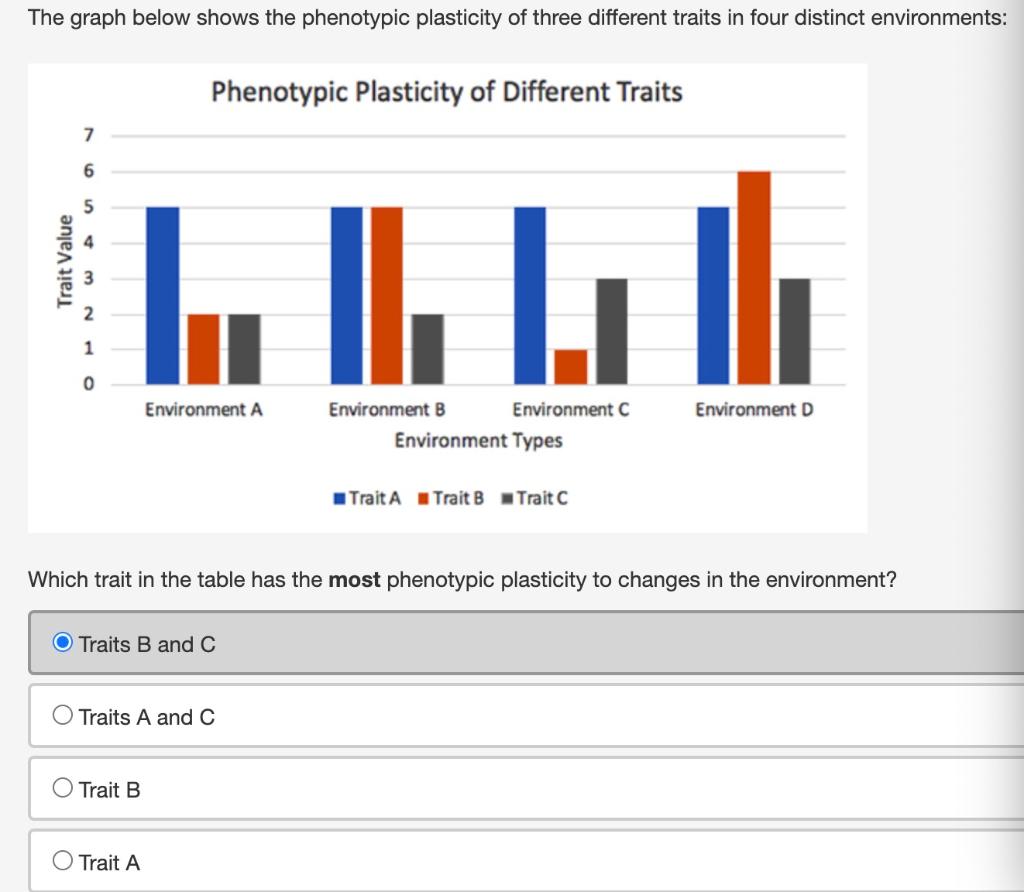Click the Environment Types axis title
The image size is (1024, 892).
pyautogui.click(x=478, y=440)
